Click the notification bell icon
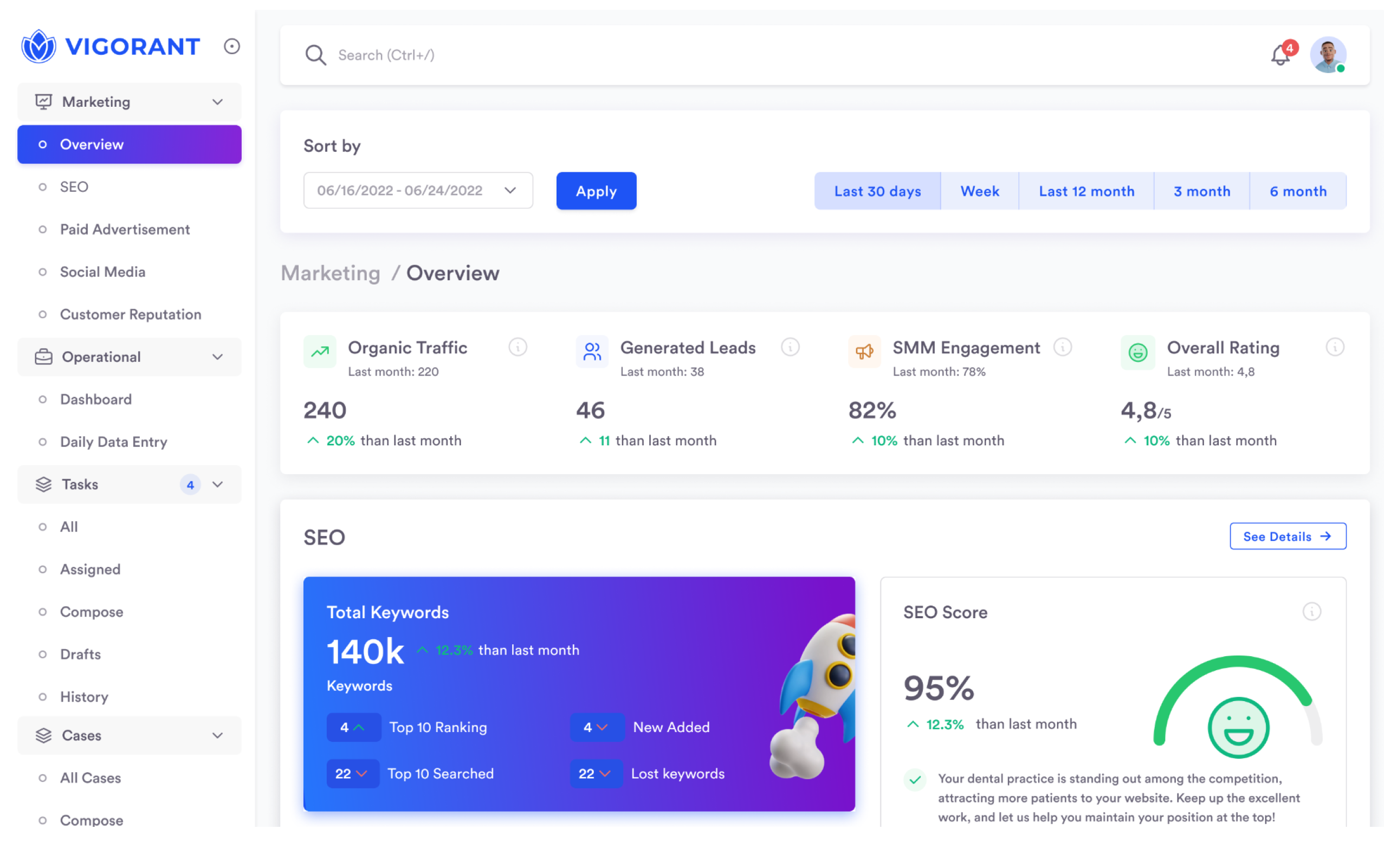The image size is (1384, 868). coord(1279,56)
